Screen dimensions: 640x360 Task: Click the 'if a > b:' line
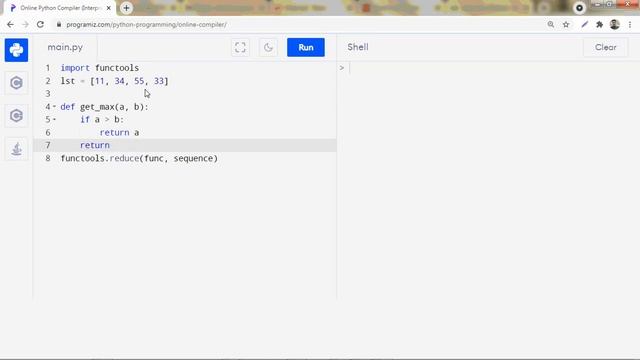102,119
